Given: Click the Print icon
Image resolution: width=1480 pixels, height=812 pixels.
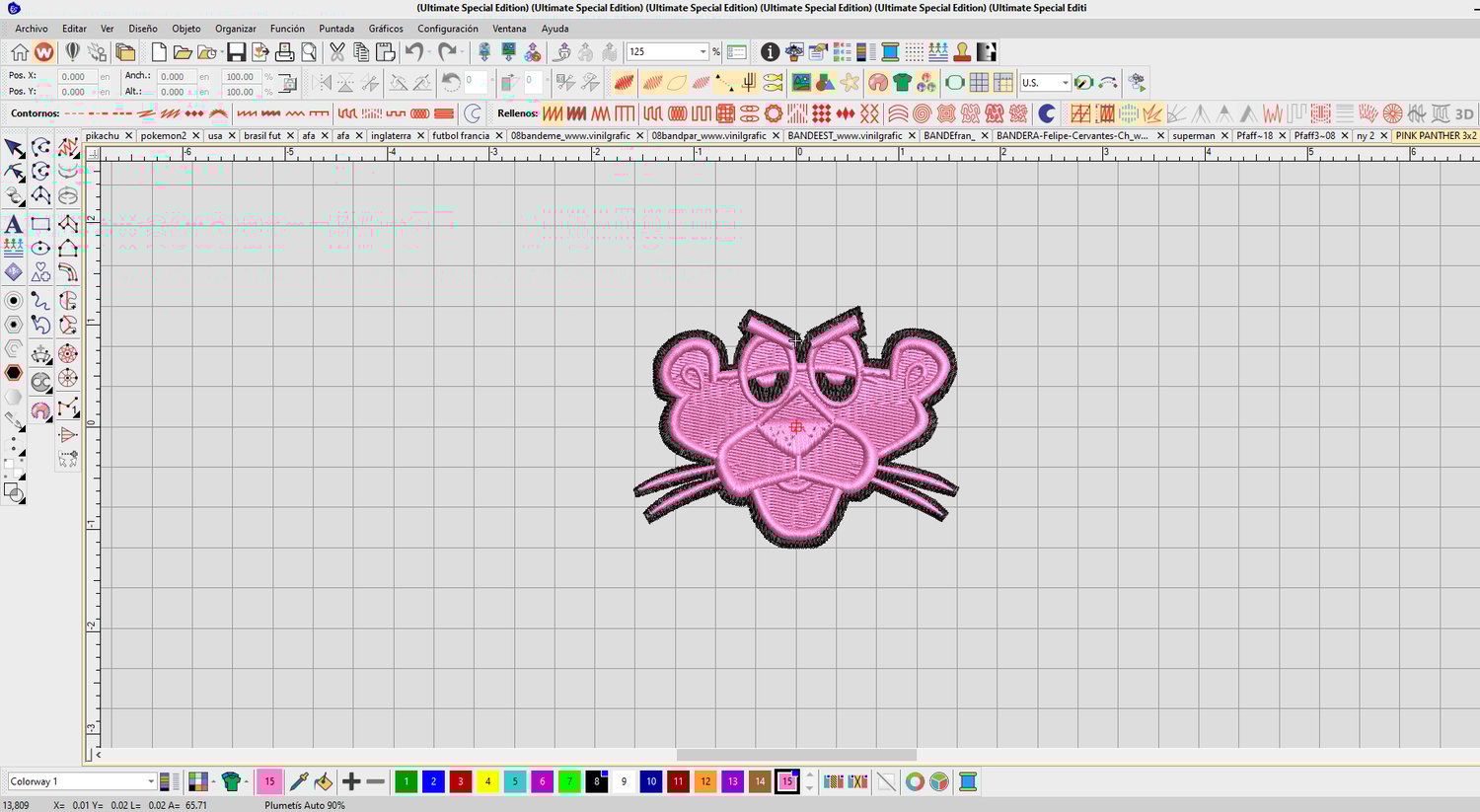Looking at the screenshot, I should 284,52.
